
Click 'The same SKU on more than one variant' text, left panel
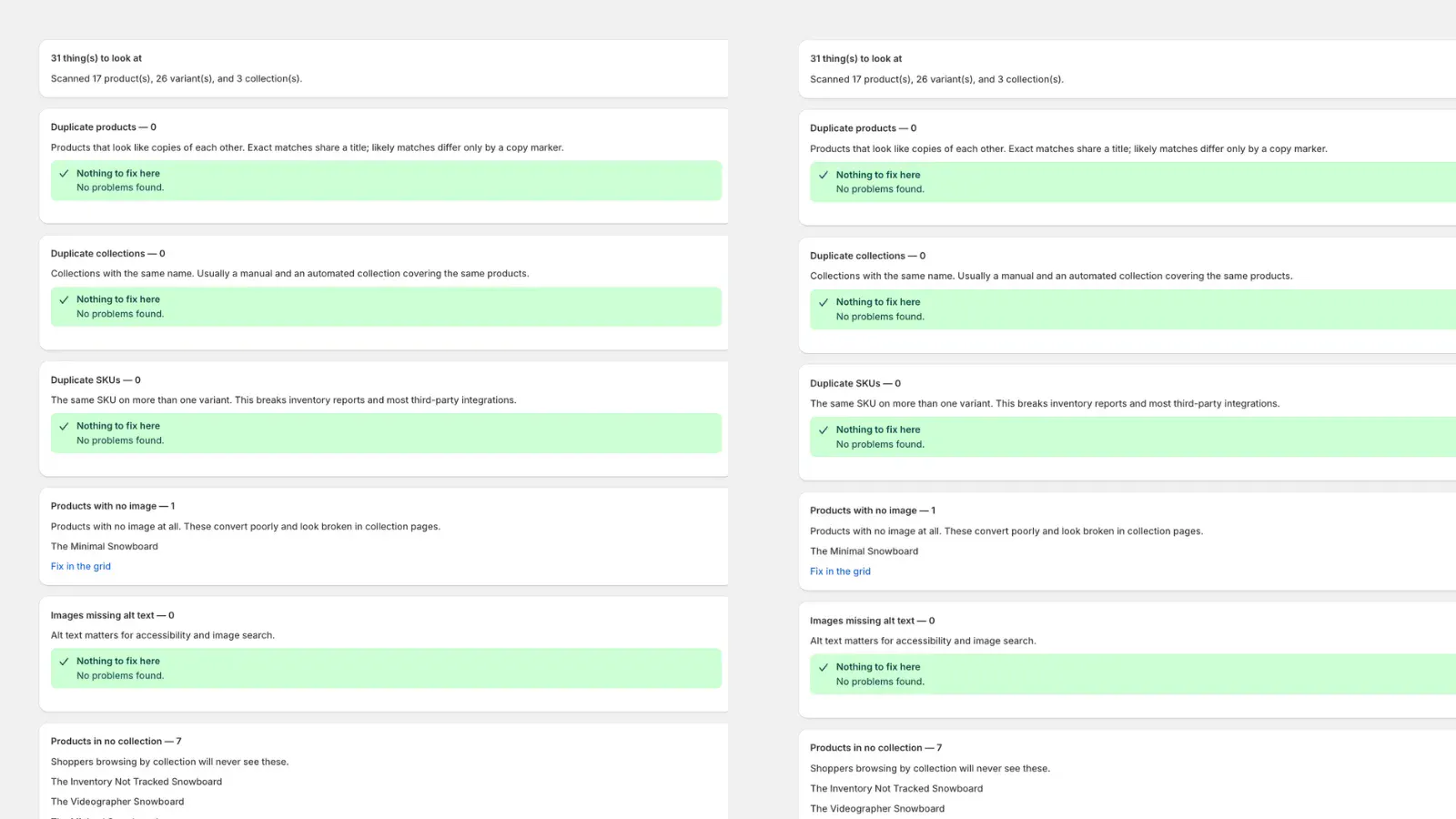(x=284, y=400)
